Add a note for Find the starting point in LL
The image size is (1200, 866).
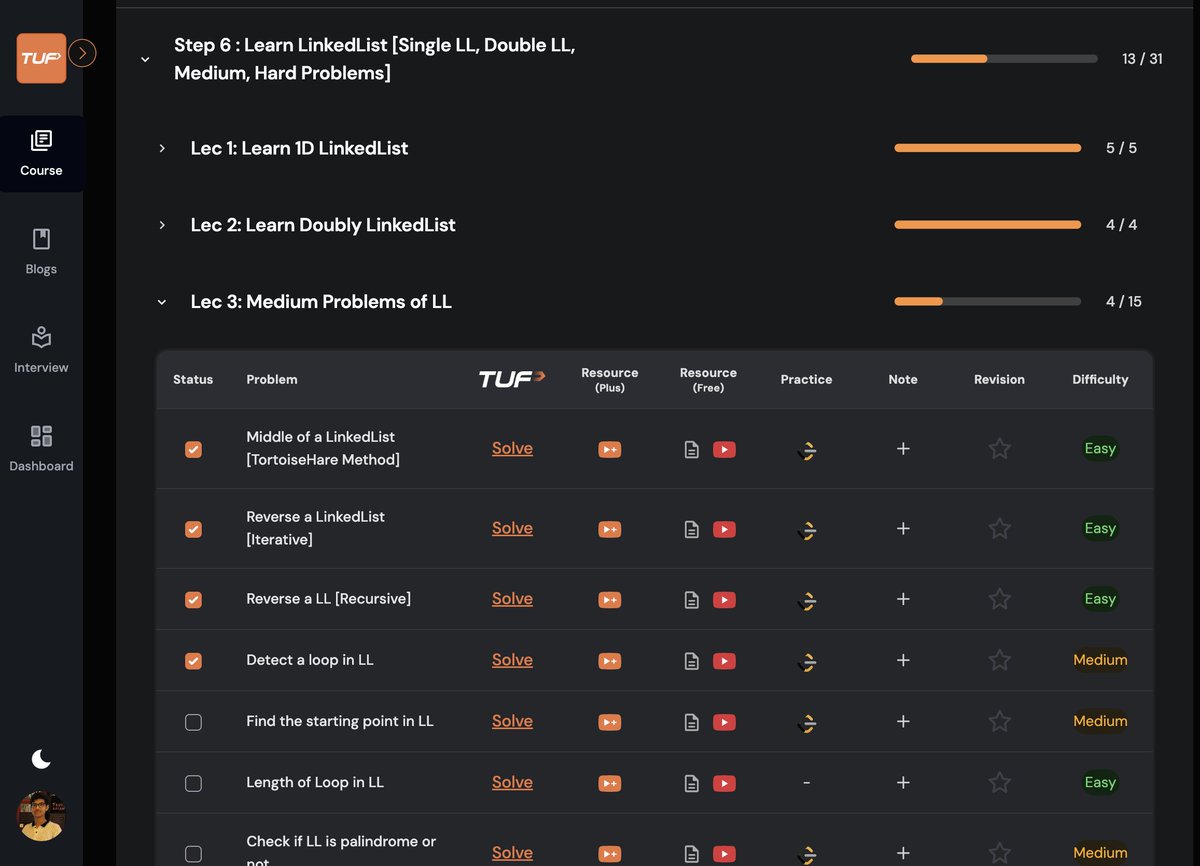pos(903,721)
